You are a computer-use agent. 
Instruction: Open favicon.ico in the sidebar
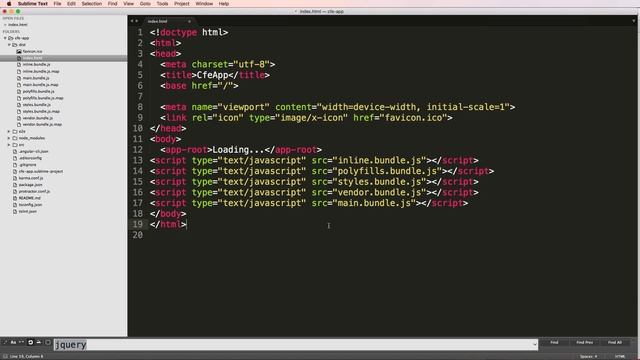pos(32,51)
